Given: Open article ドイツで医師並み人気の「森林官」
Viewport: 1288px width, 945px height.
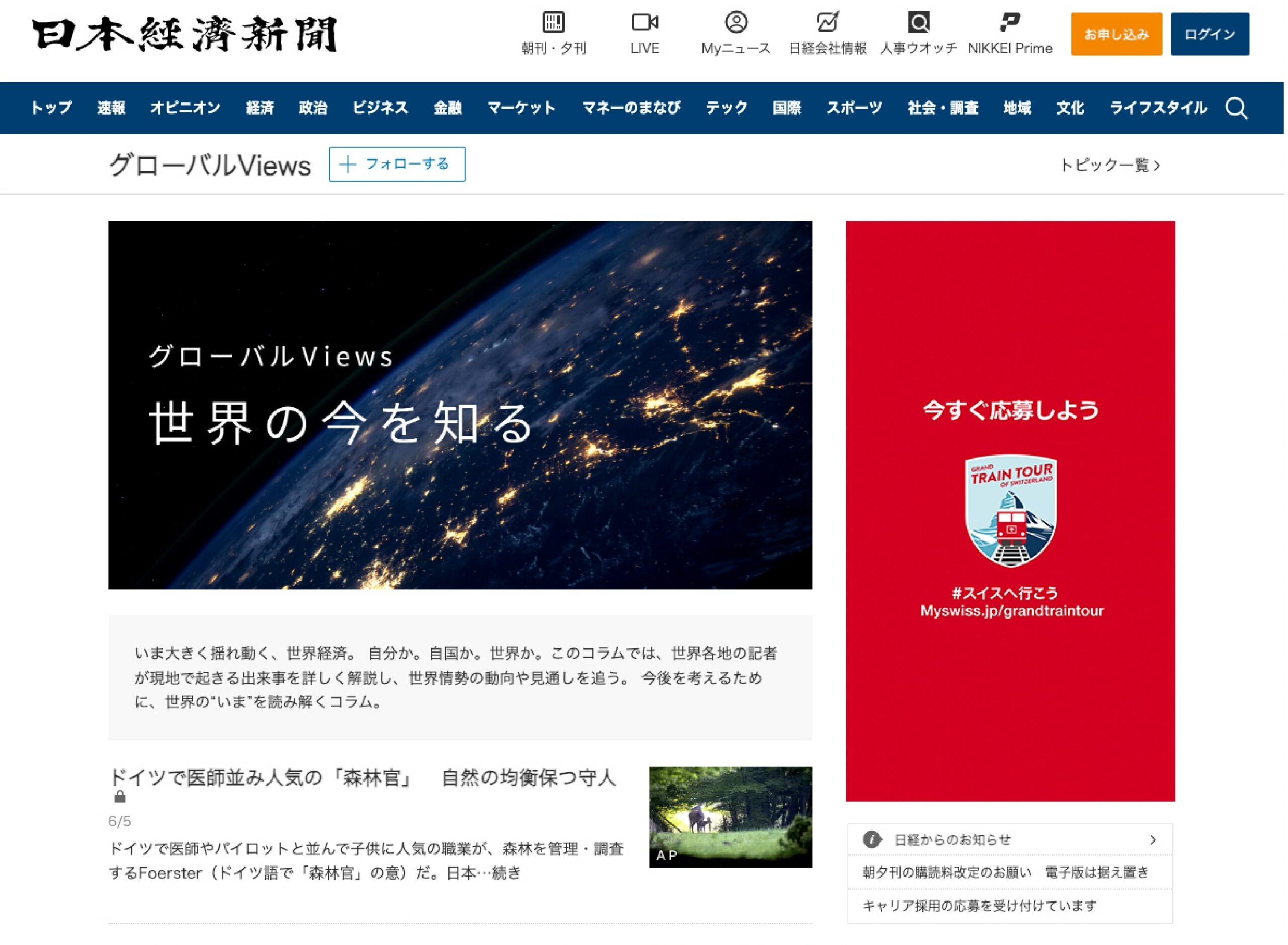Looking at the screenshot, I should click(x=363, y=778).
